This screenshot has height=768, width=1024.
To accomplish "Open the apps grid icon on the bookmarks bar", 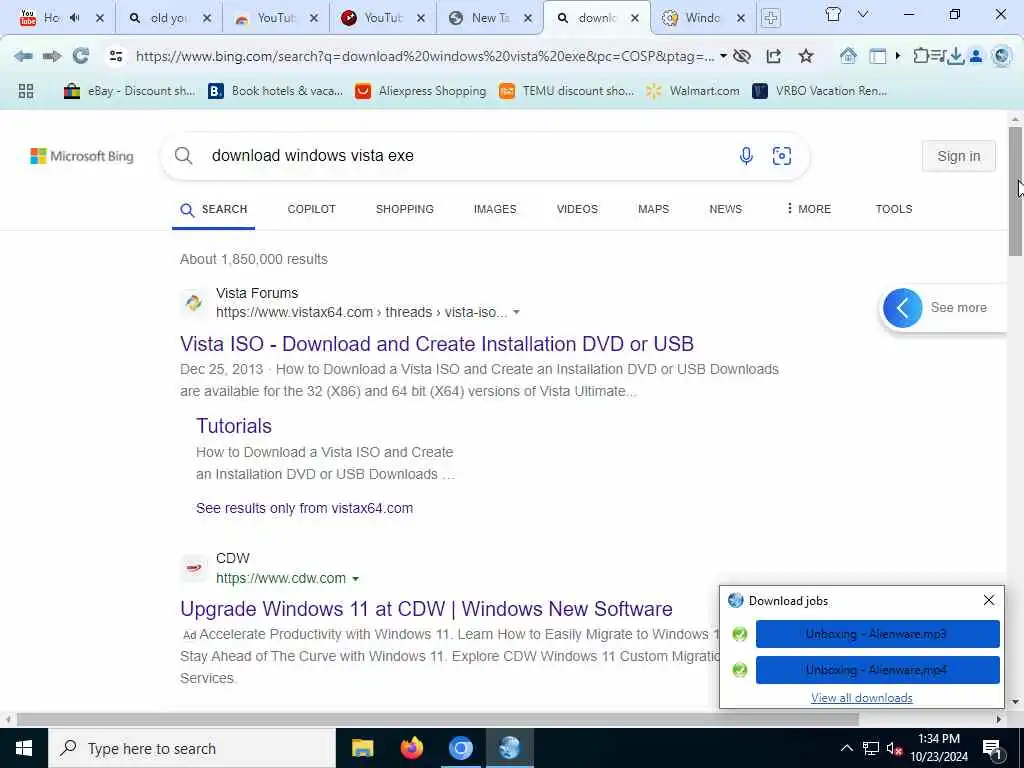I will (26, 91).
